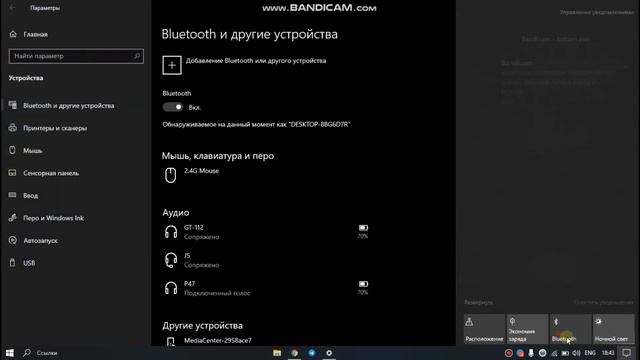This screenshot has height=360, width=640.
Task: Open Chrome from the taskbar
Action: 294,353
